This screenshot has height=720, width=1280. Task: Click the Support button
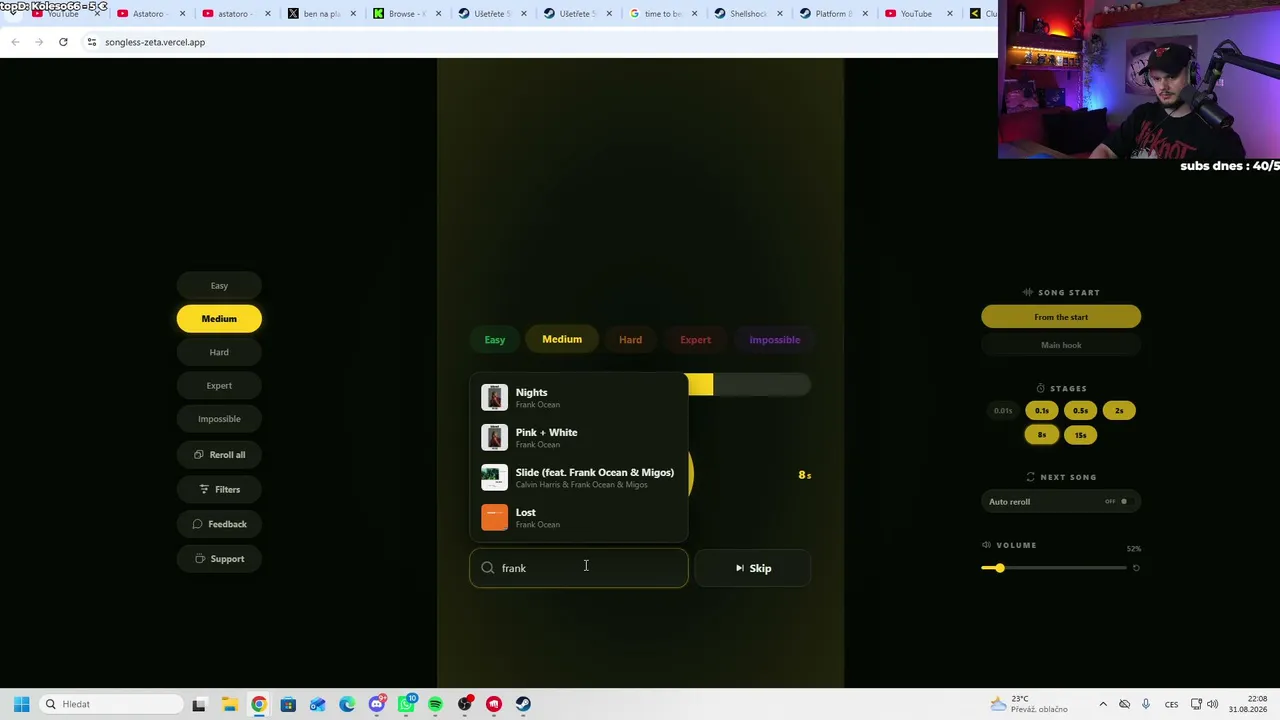pos(219,559)
